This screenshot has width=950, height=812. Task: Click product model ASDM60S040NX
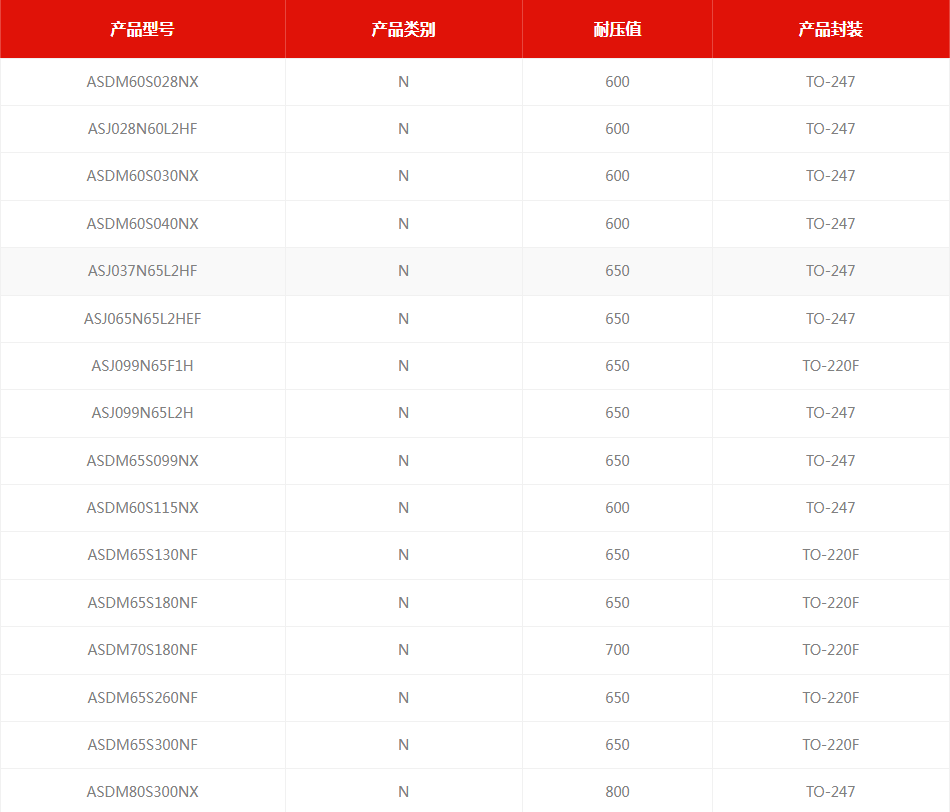(142, 224)
